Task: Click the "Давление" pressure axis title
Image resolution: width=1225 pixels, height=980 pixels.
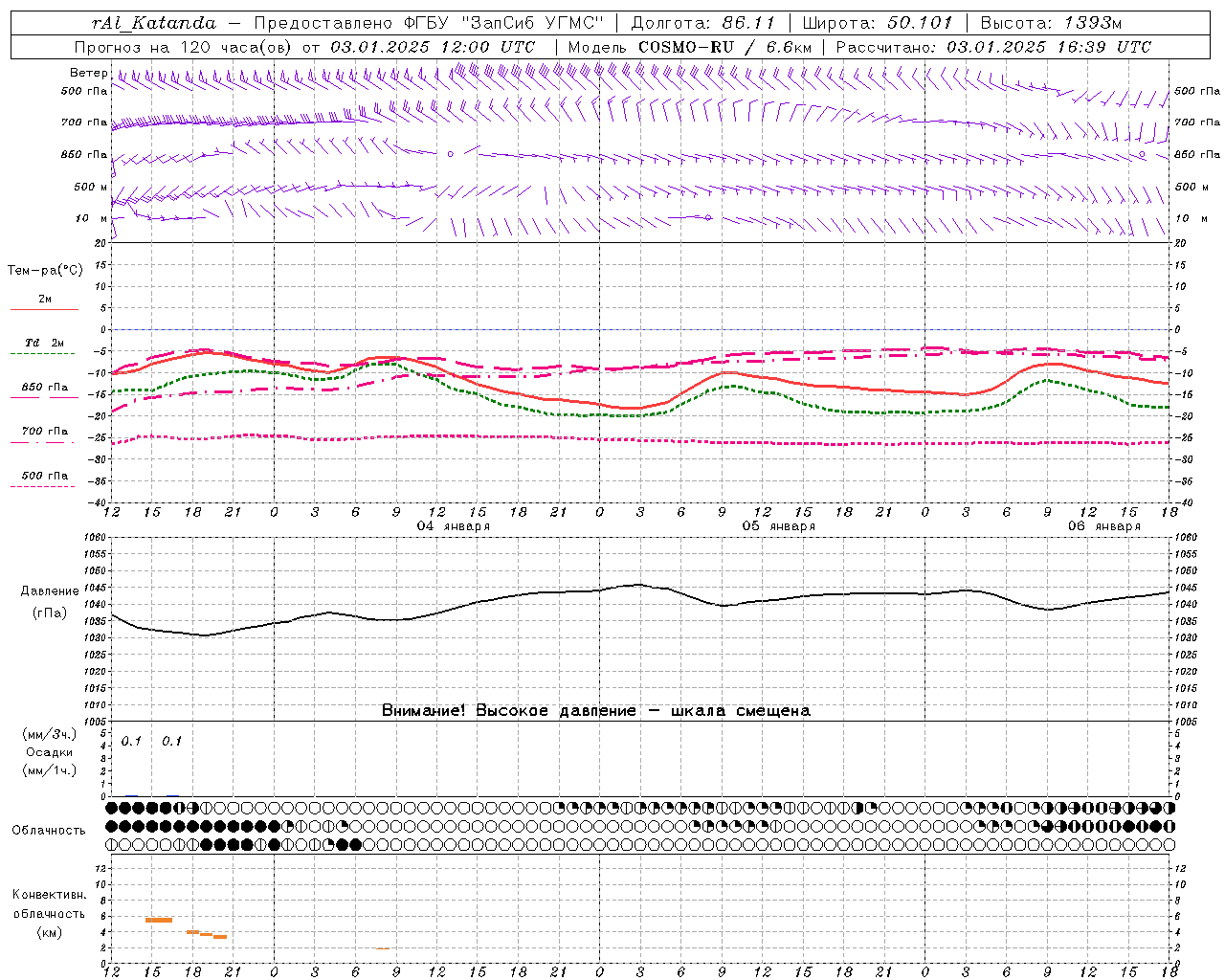Action: 50,591
